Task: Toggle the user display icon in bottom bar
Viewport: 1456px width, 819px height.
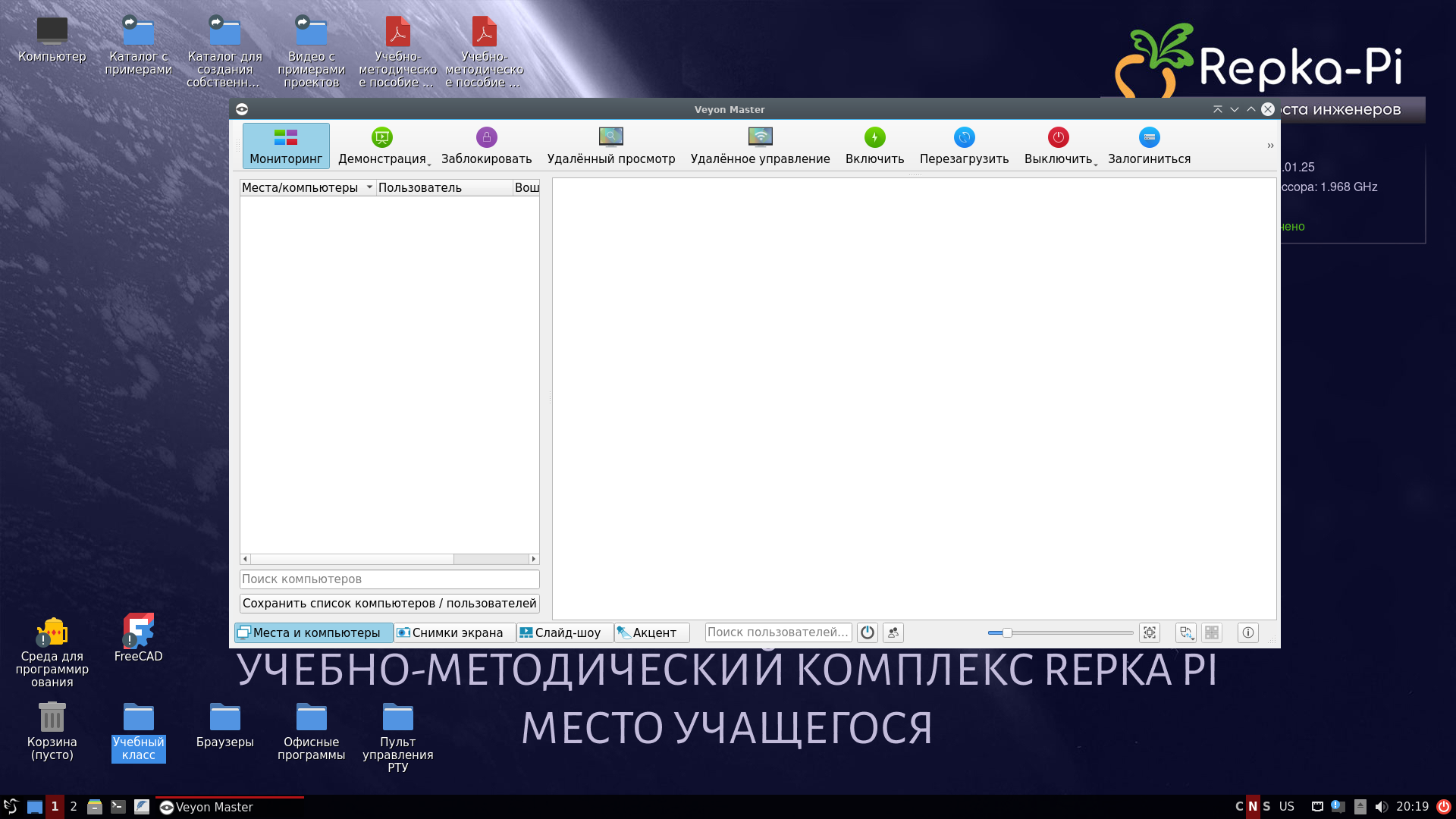Action: pos(893,632)
